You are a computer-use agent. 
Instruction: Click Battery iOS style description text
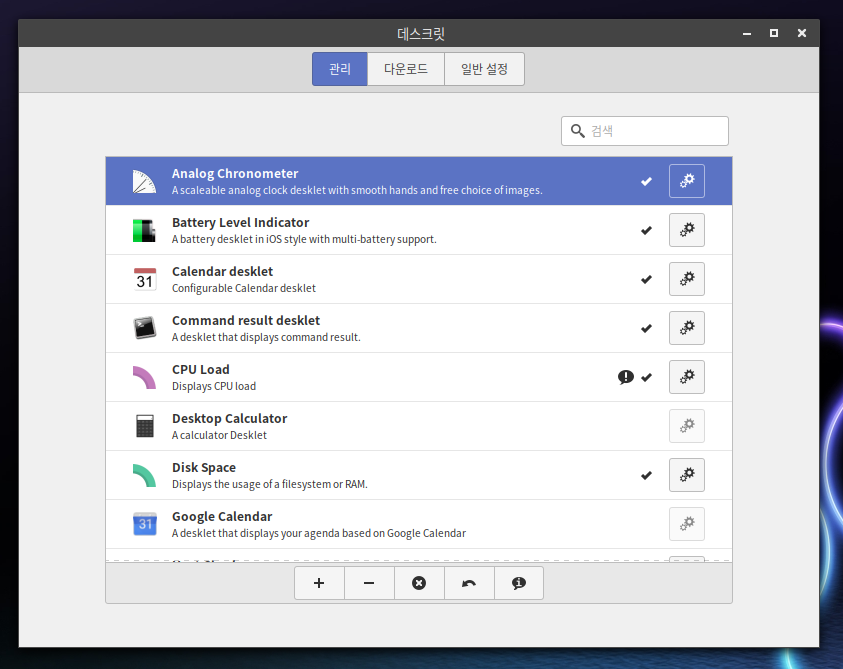[x=304, y=239]
